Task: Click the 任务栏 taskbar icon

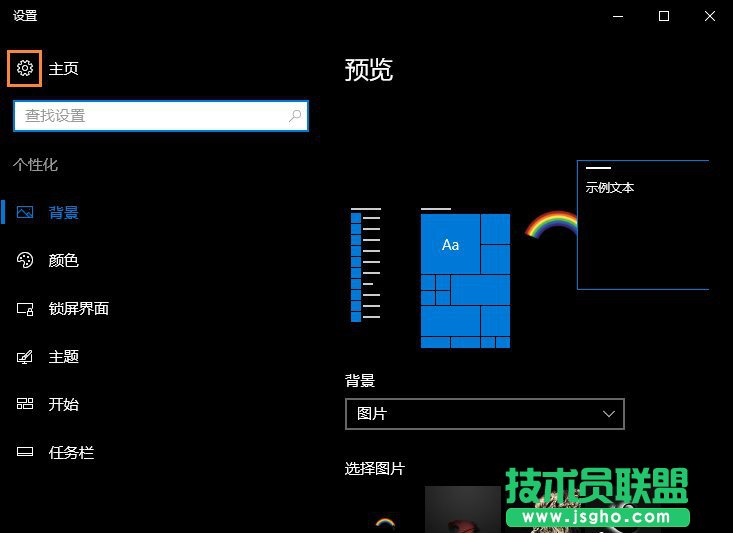Action: click(x=25, y=452)
